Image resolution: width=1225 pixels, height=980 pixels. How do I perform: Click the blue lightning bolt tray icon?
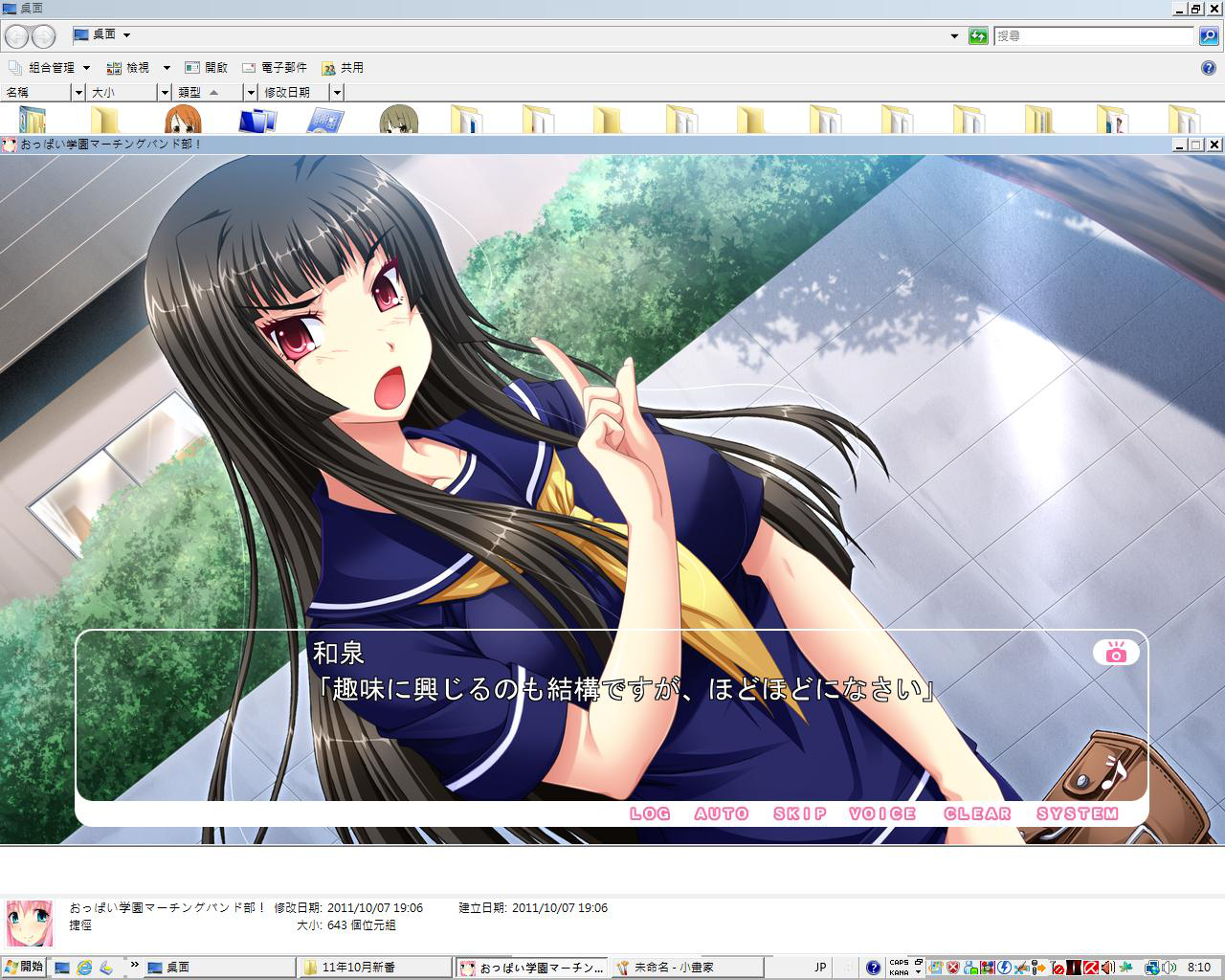pos(1005,968)
